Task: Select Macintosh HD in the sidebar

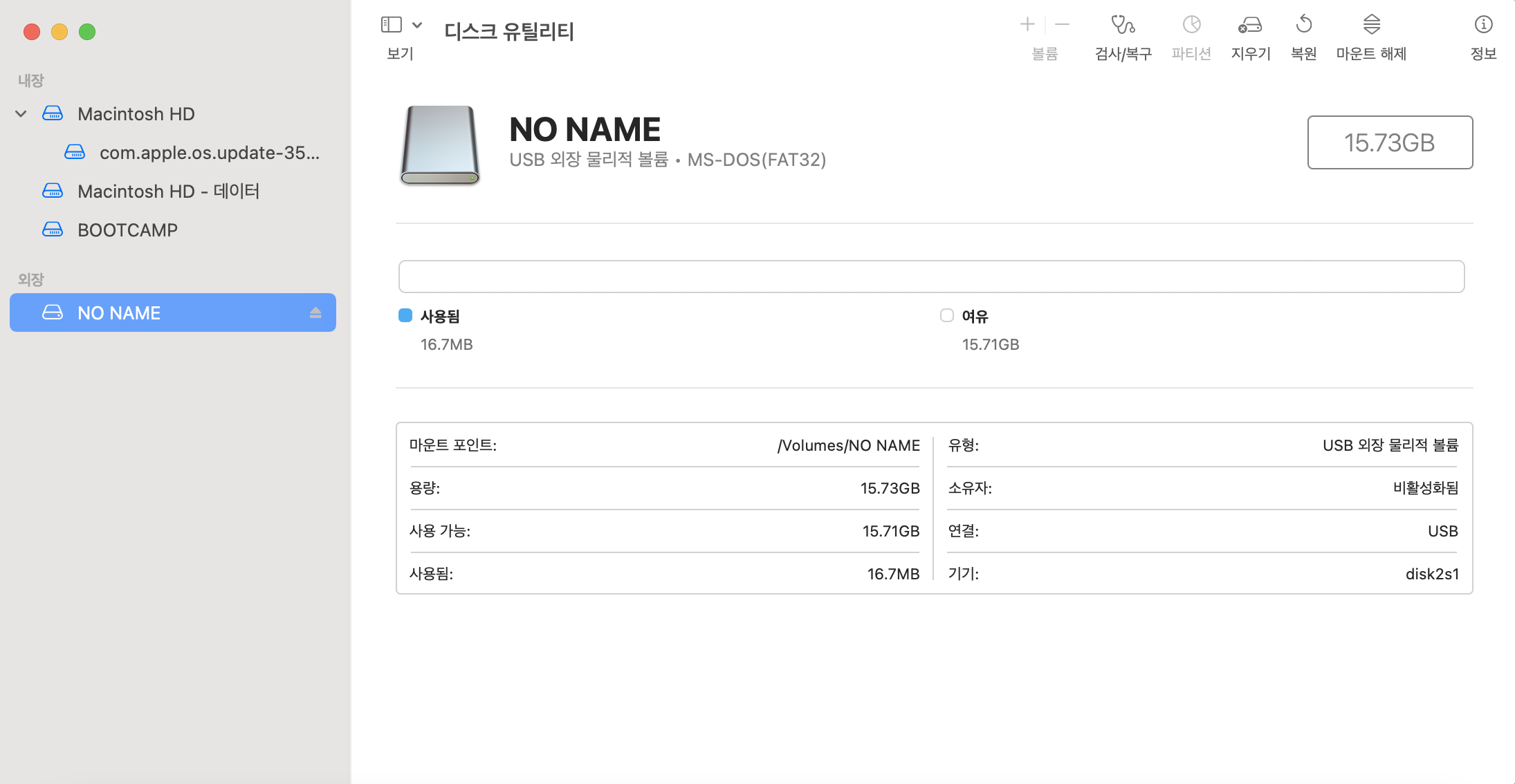Action: pyautogui.click(x=136, y=113)
